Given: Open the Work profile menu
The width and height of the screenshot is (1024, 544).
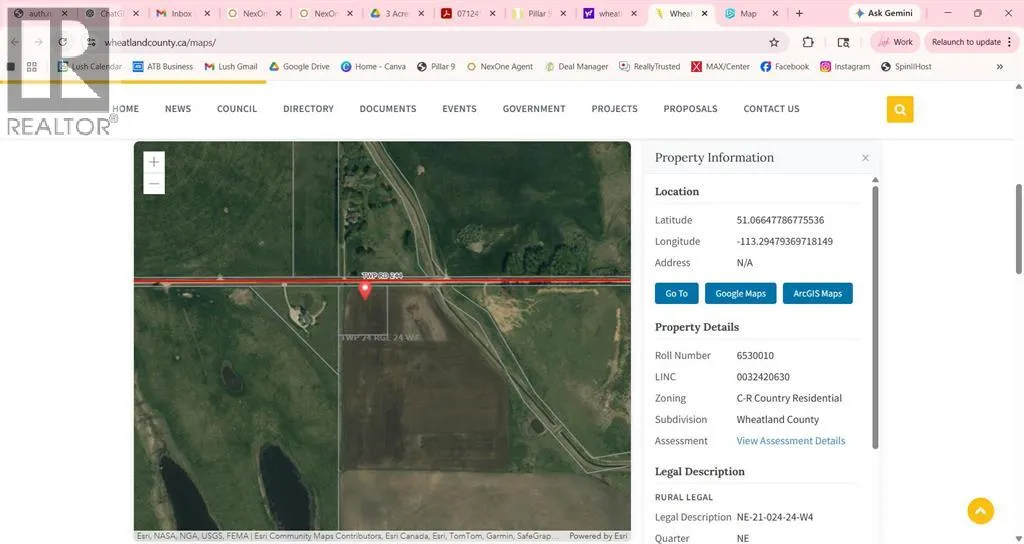Looking at the screenshot, I should point(895,42).
